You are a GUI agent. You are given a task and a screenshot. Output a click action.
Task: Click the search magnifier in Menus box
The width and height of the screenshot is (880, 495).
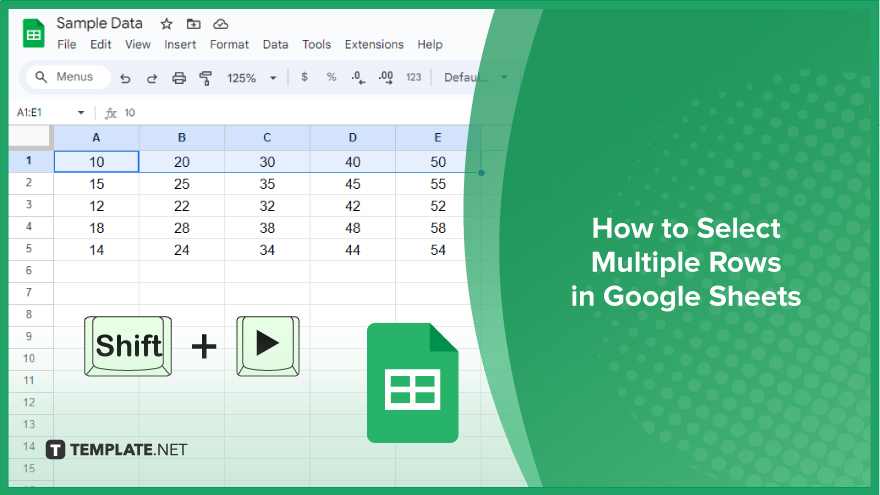(x=41, y=77)
